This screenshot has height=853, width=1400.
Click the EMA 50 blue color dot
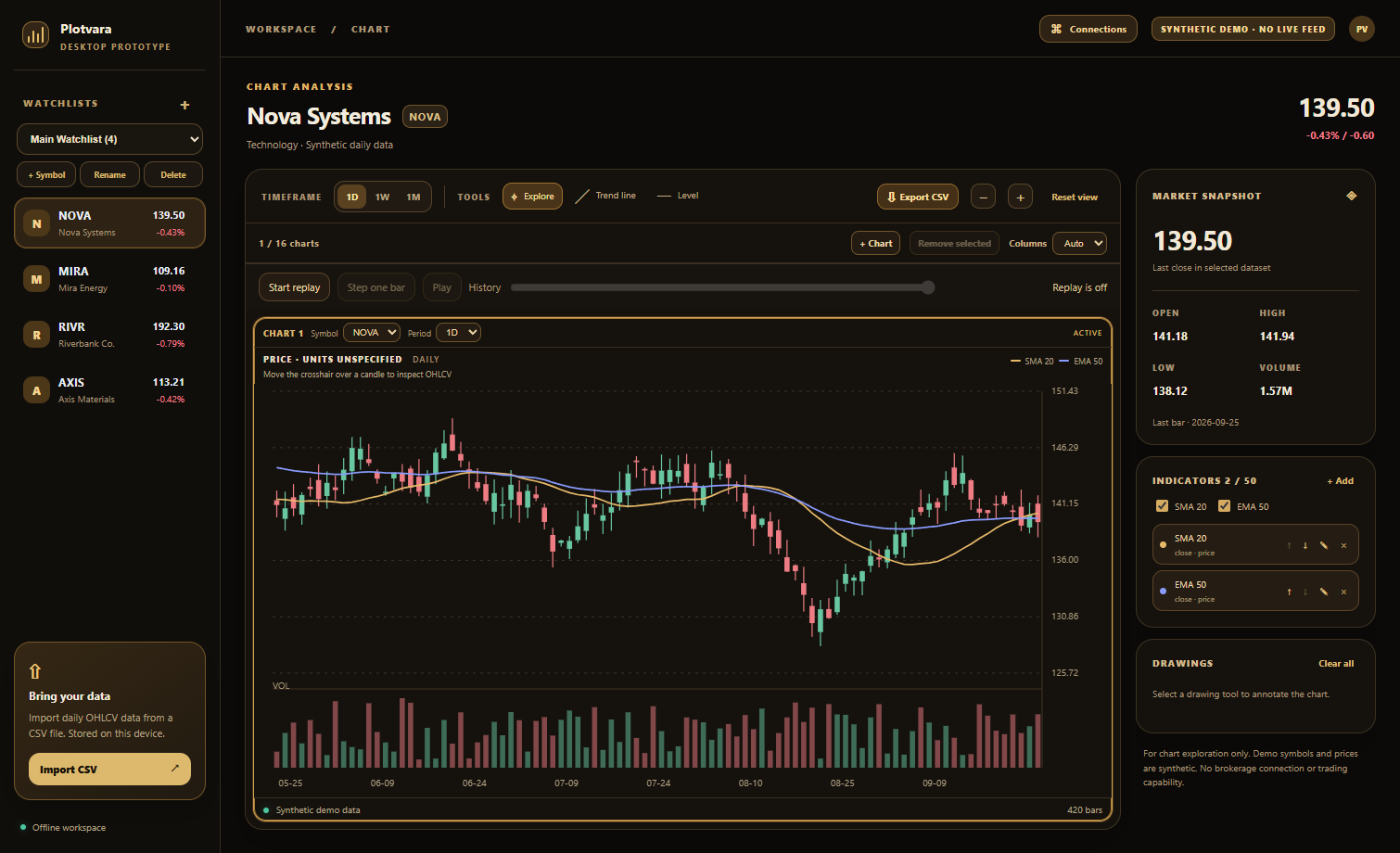click(1164, 592)
